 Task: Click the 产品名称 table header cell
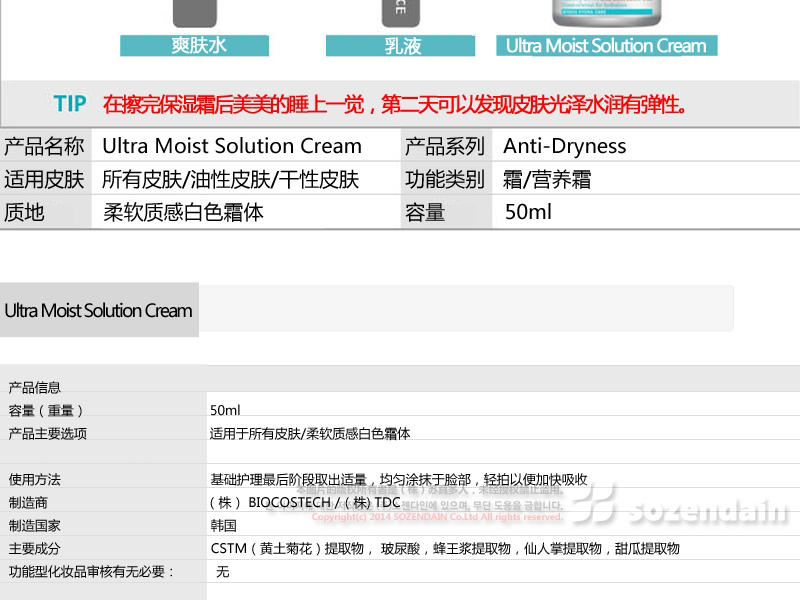(x=44, y=146)
